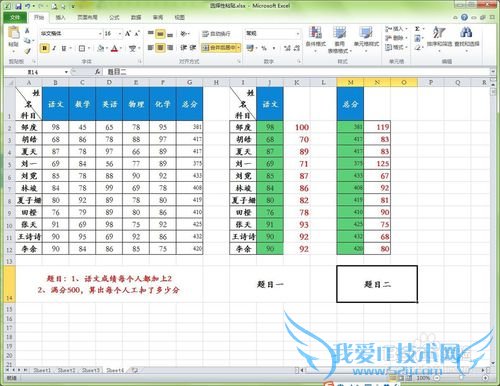Click the Percent Style icon
This screenshot has width=500, height=386.
click(x=264, y=48)
